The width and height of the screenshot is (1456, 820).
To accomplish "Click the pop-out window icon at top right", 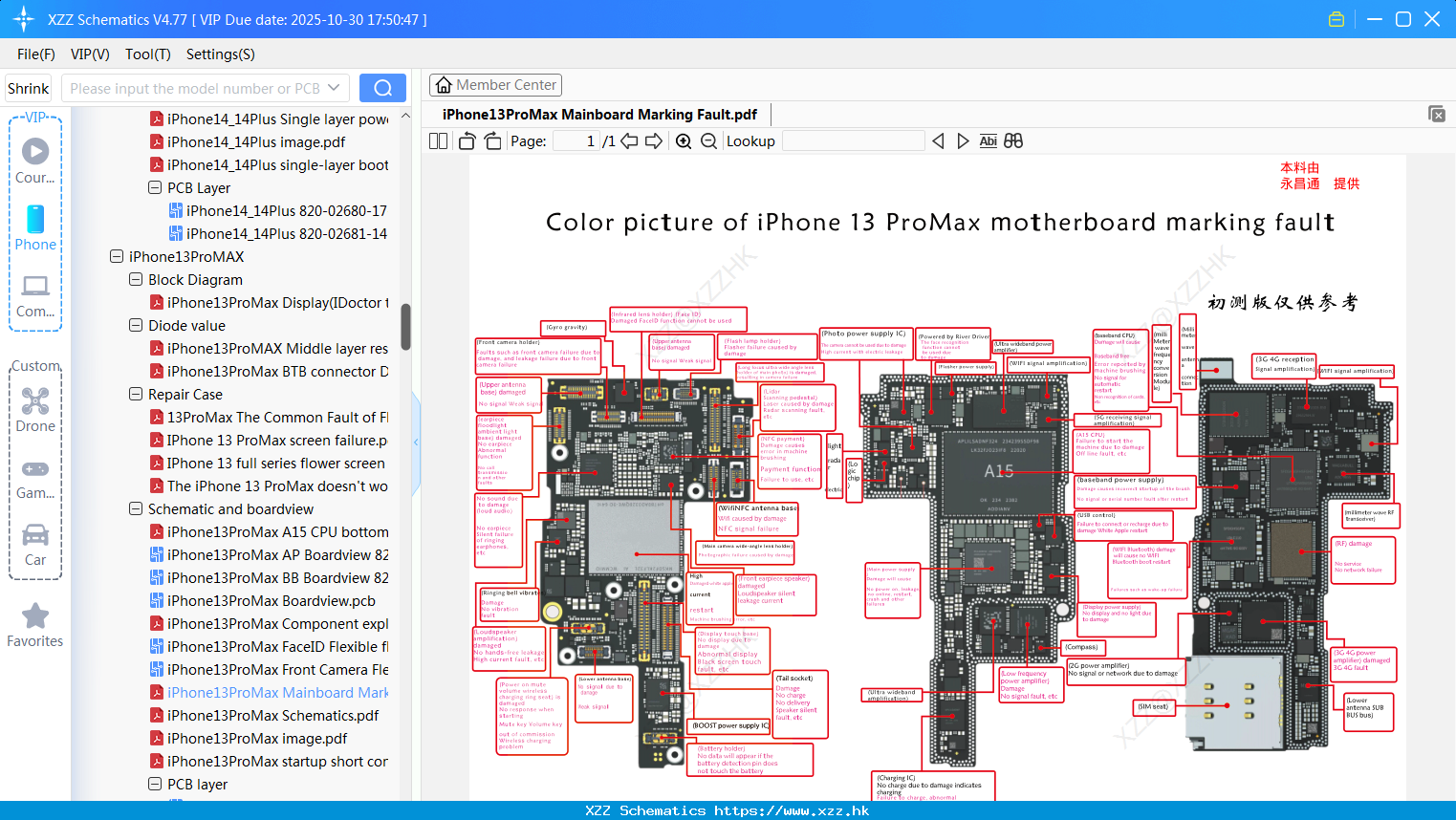I will [x=1436, y=114].
